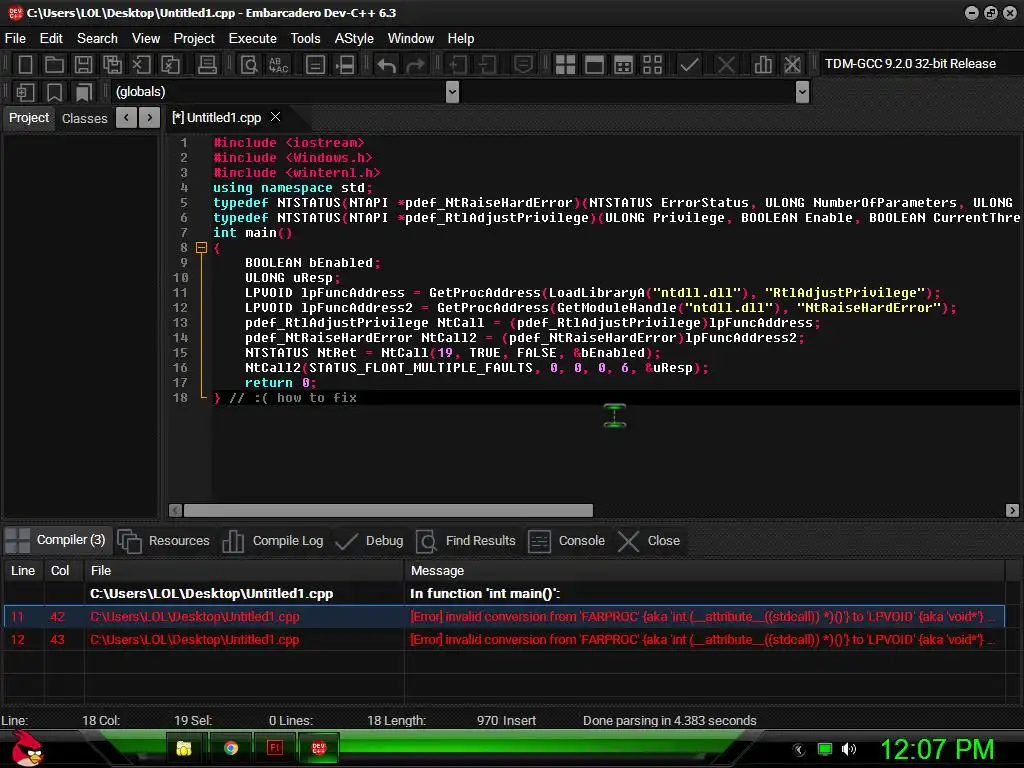Start debugging with checkmark icon
The width and height of the screenshot is (1024, 768).
tap(689, 65)
